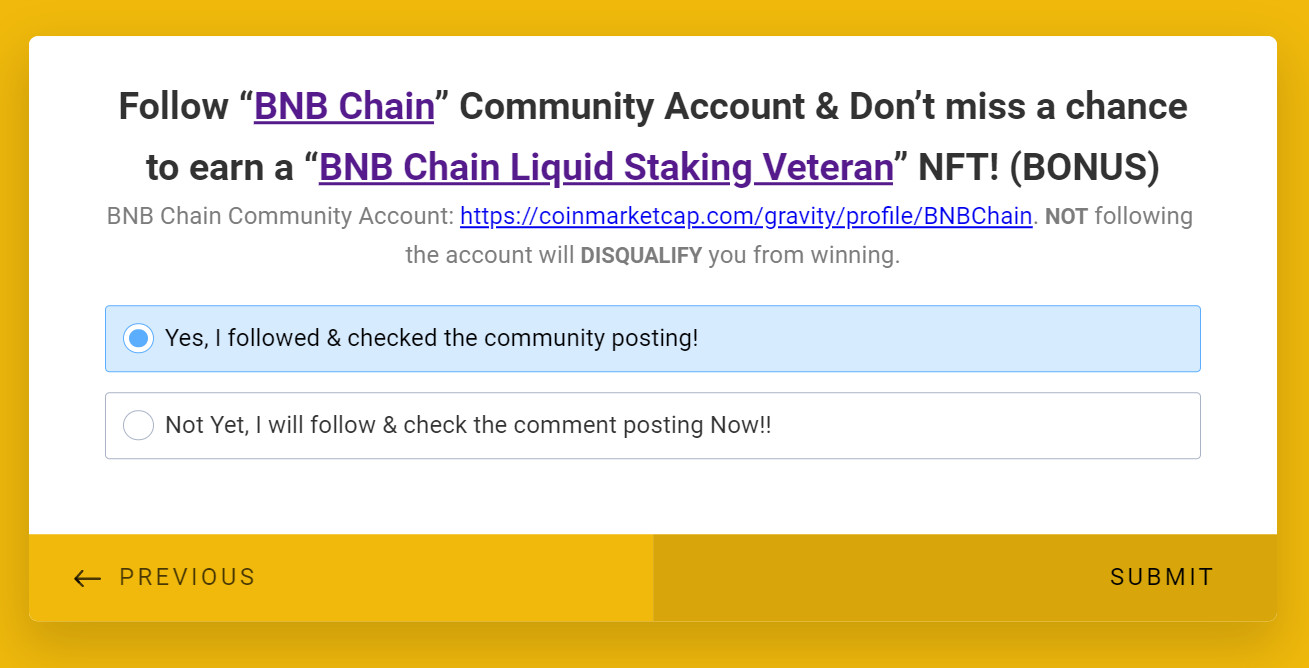Select the "Yes, I followed" radio circle
The width and height of the screenshot is (1309, 668).
pyautogui.click(x=139, y=339)
